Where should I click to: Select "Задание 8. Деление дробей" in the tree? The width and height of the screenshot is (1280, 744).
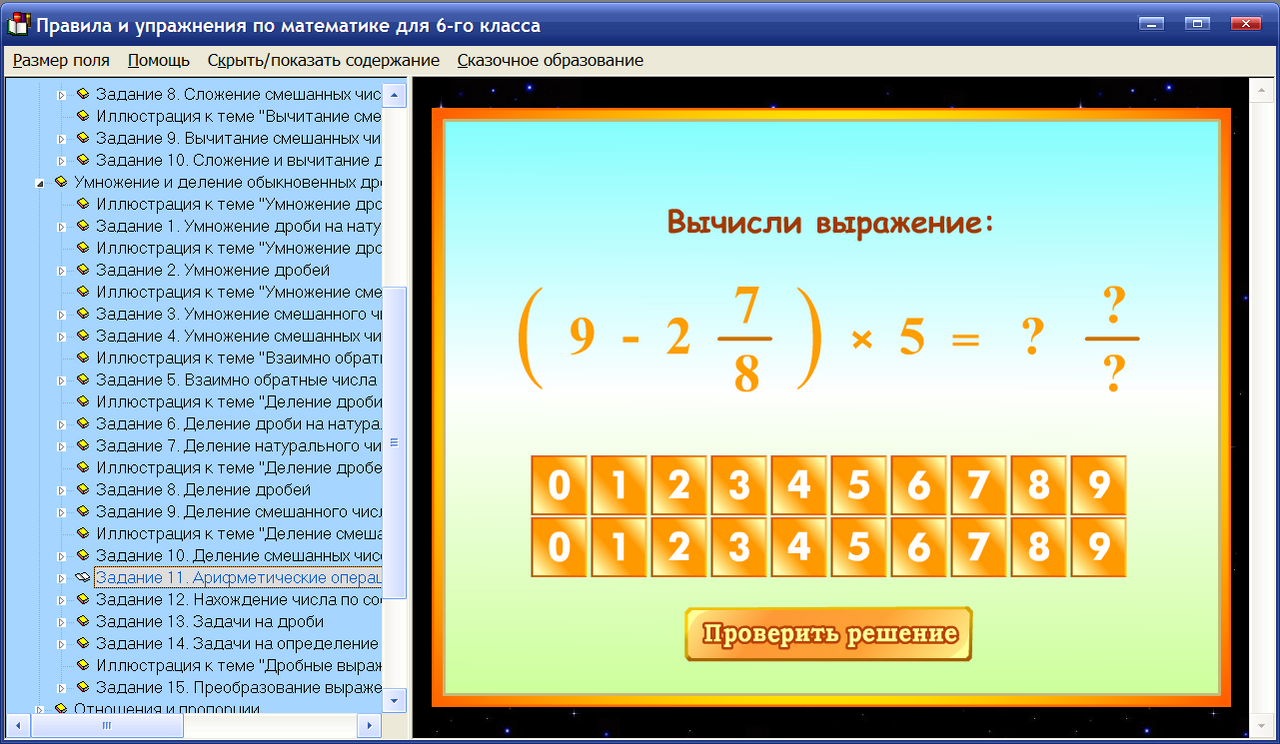200,489
